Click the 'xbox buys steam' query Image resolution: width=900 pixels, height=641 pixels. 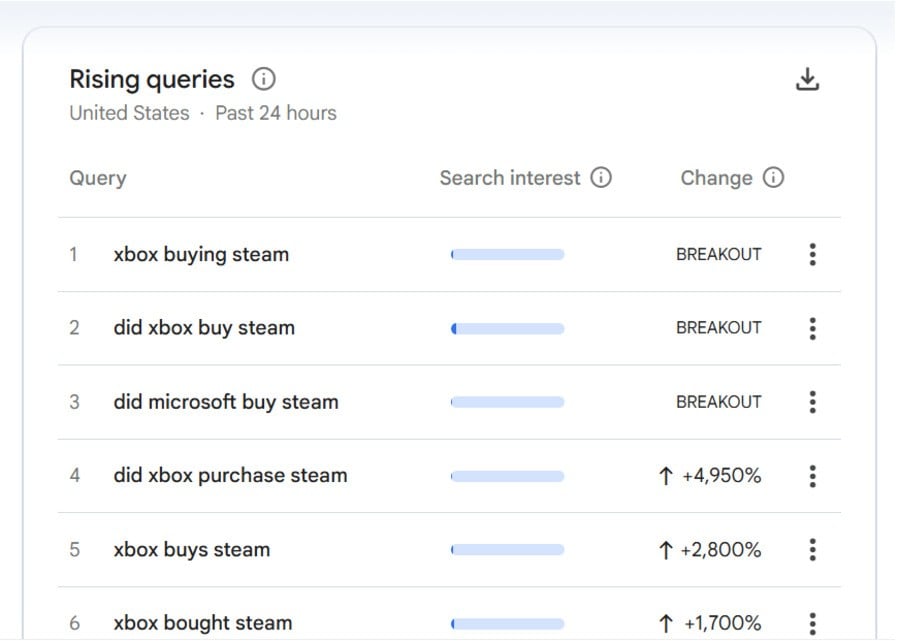191,550
